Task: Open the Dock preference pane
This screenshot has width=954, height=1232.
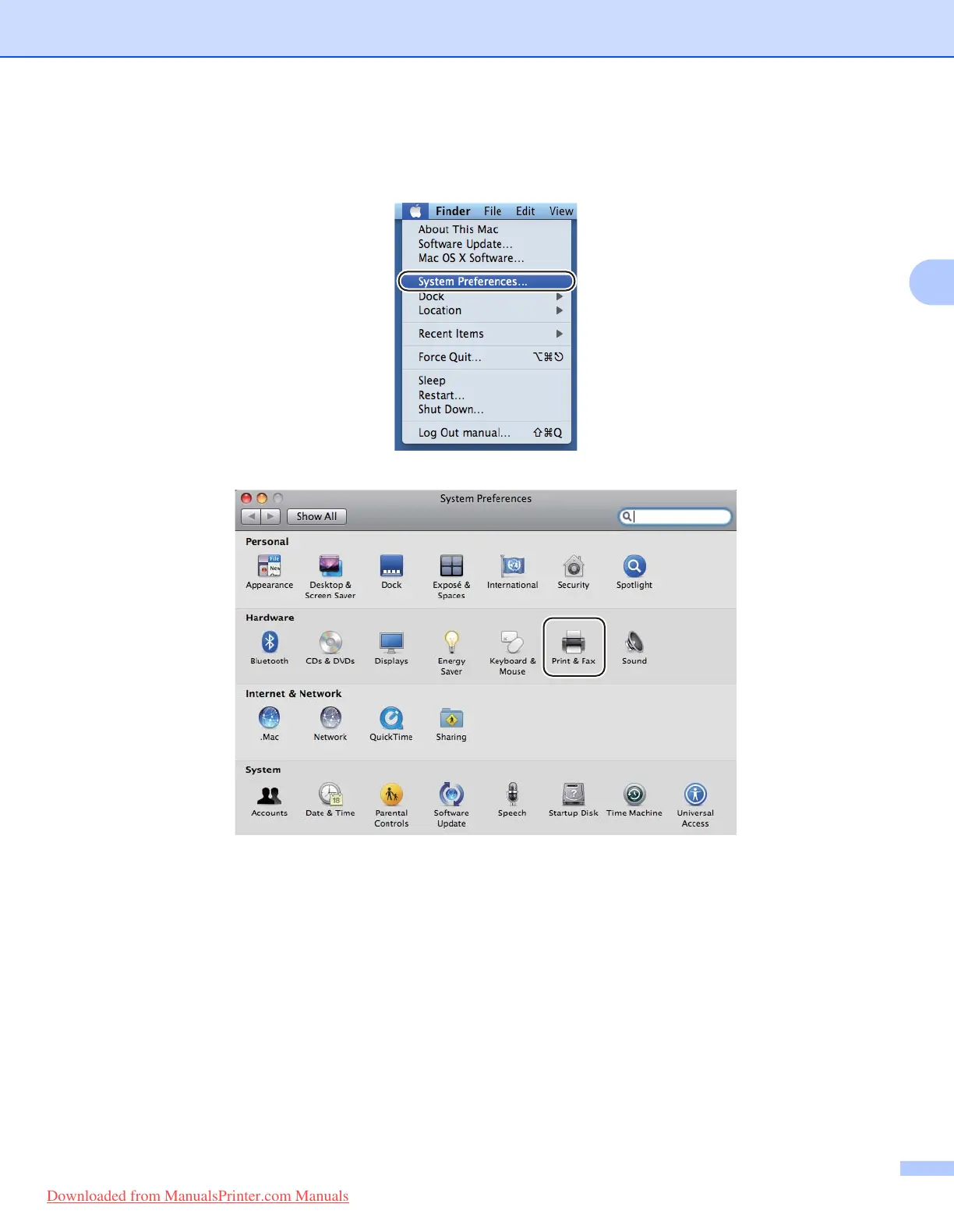Action: point(391,572)
